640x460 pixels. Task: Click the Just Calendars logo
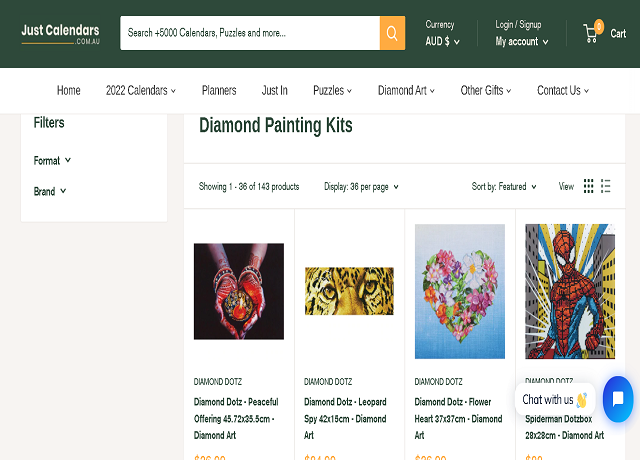point(60,33)
